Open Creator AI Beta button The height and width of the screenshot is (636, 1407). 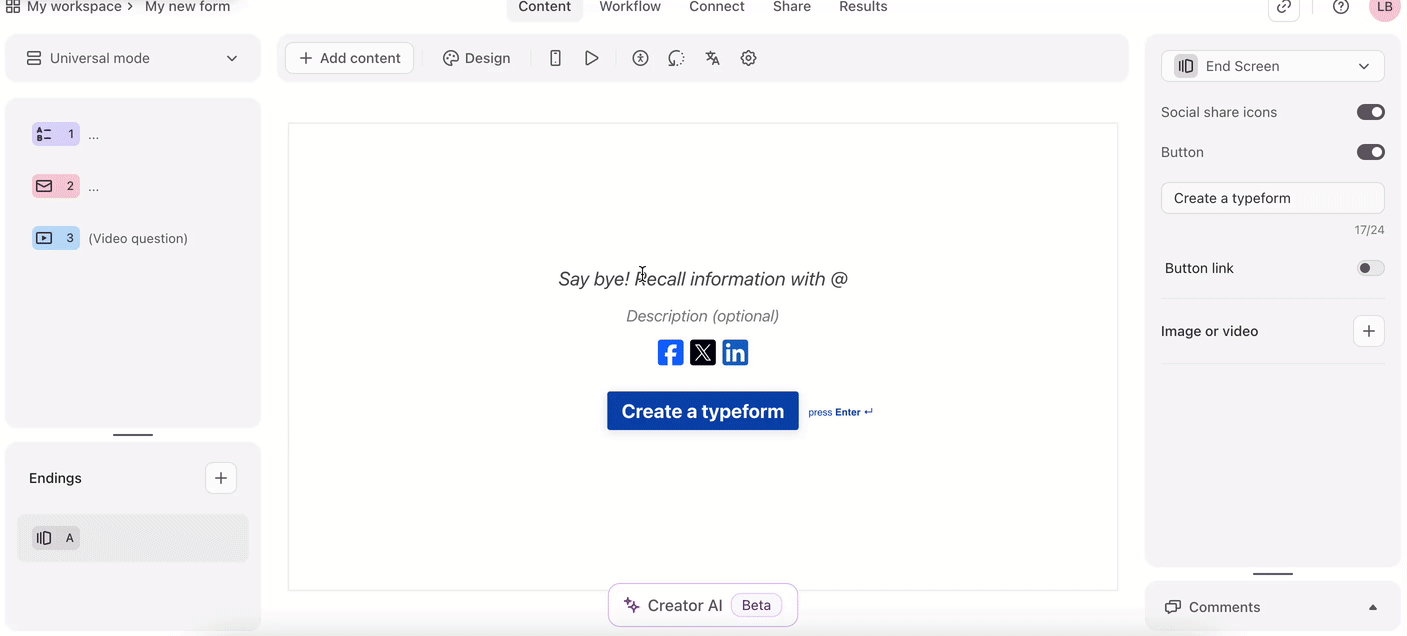click(702, 605)
